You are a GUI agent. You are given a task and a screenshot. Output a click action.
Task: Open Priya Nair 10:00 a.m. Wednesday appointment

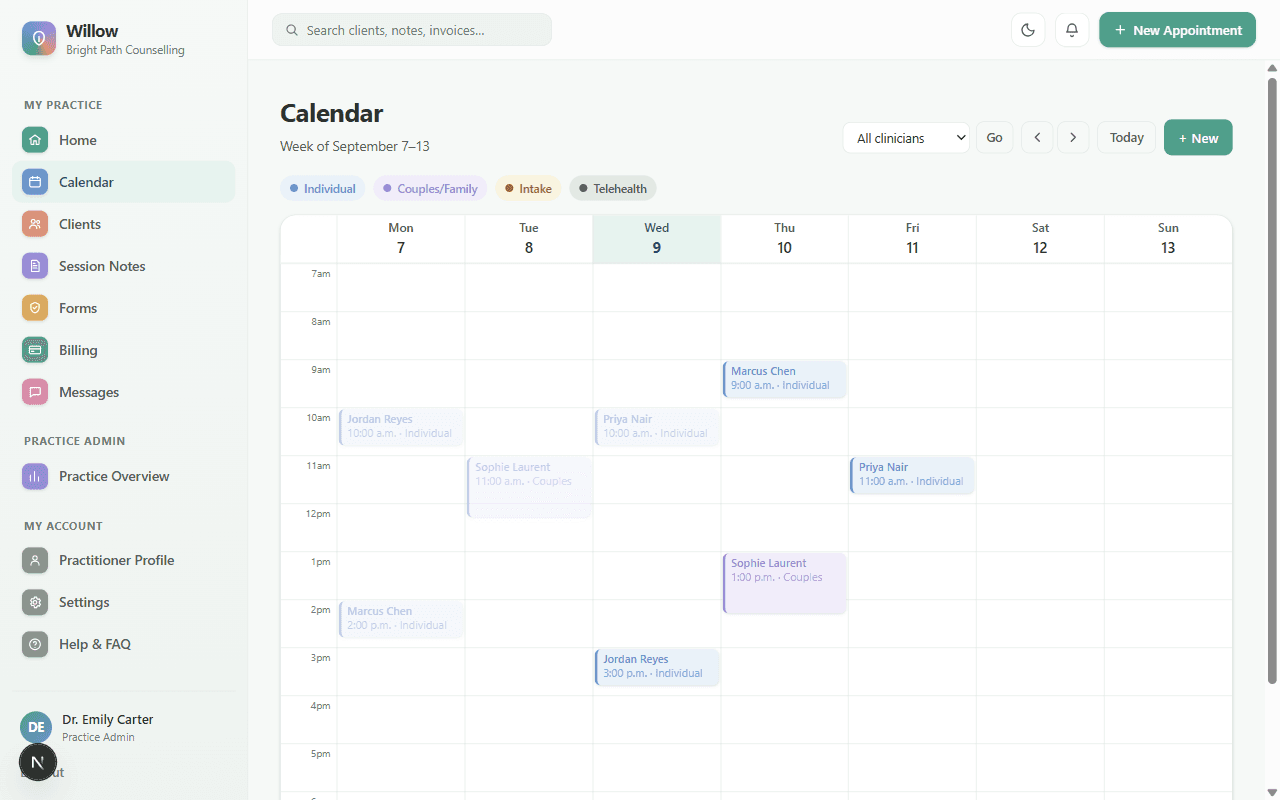657,427
